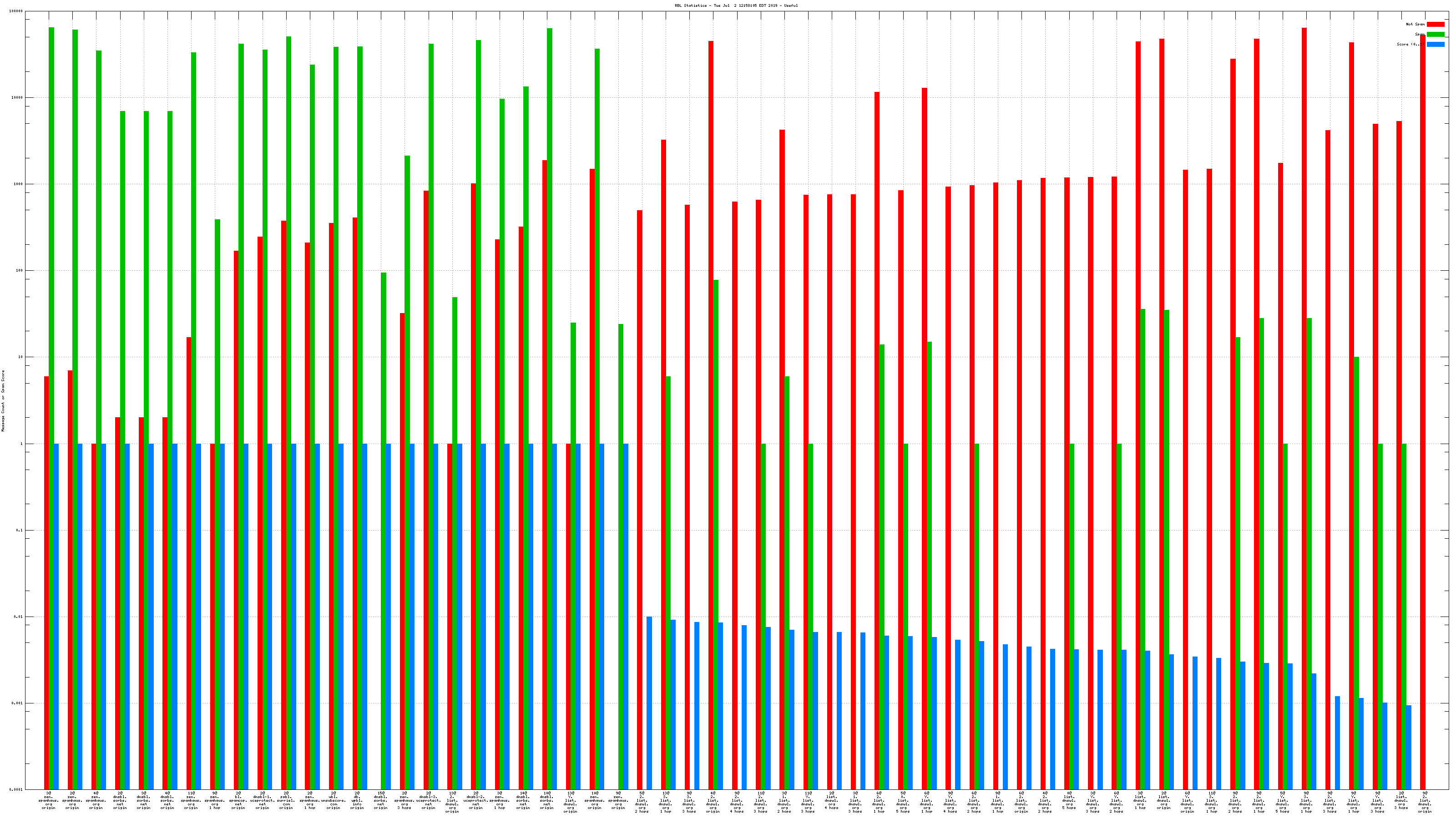The width and height of the screenshot is (1456, 819).
Task: Click the 100000 y-axis tick label
Action: tap(16, 11)
